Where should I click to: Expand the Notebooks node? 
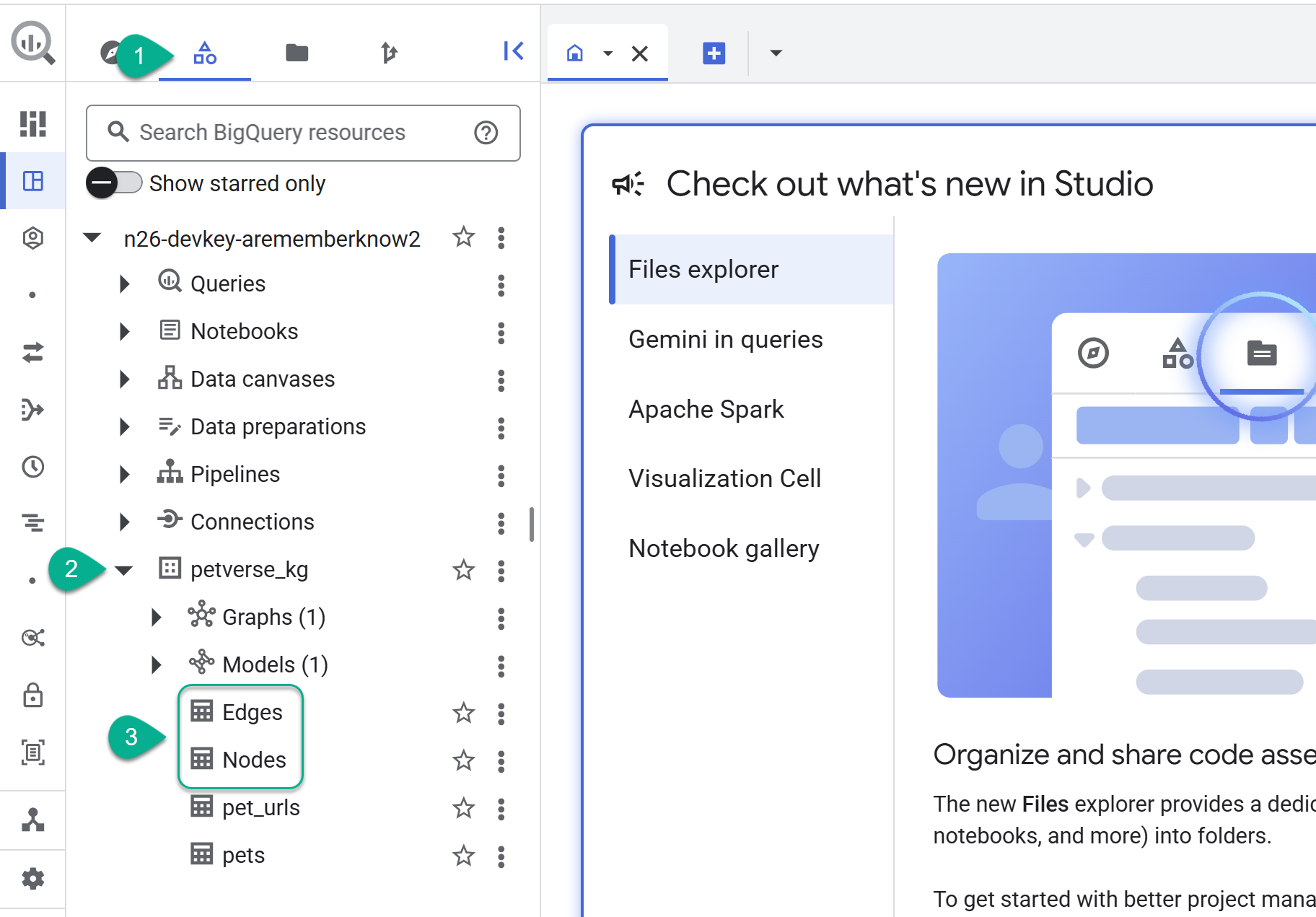(x=124, y=332)
